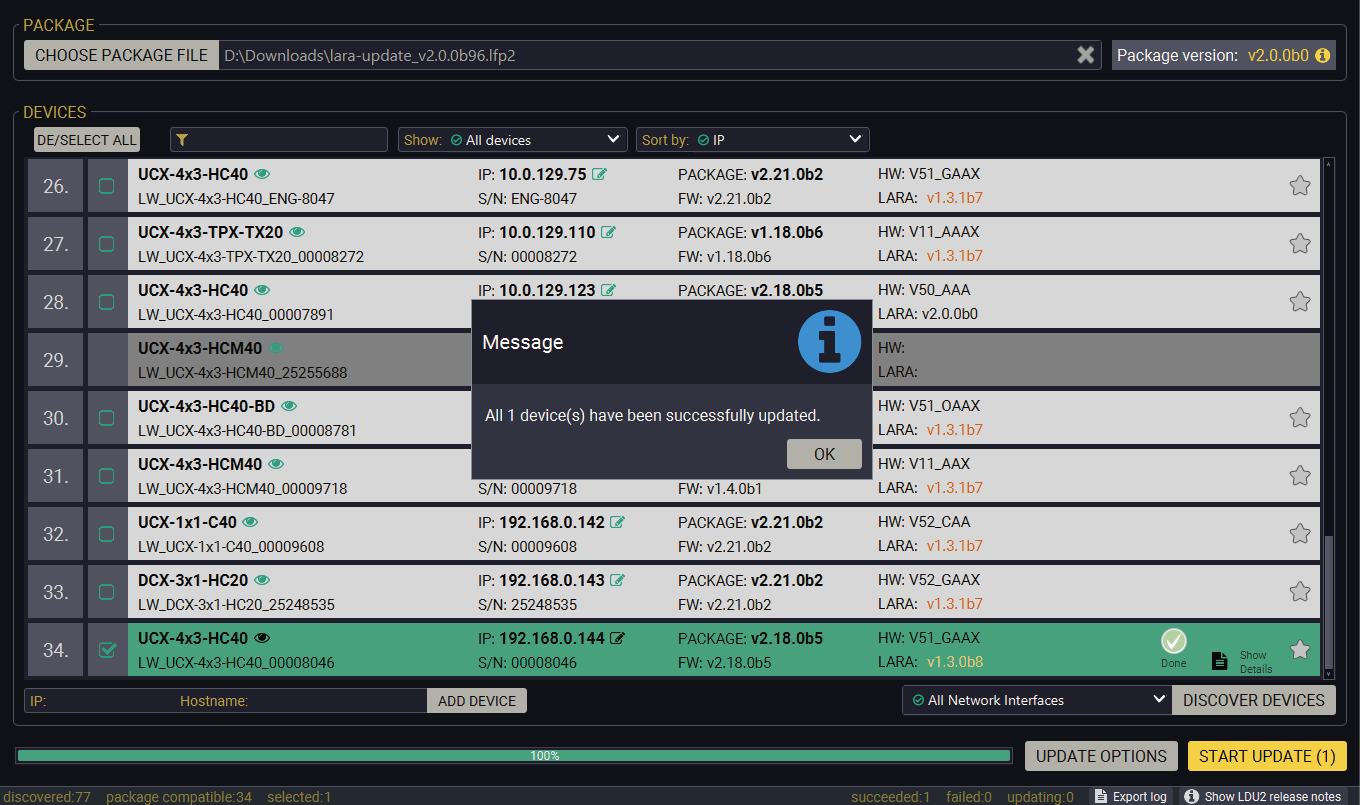The image size is (1360, 805).
Task: Open Show LDU2 release notes
Action: [1263, 797]
